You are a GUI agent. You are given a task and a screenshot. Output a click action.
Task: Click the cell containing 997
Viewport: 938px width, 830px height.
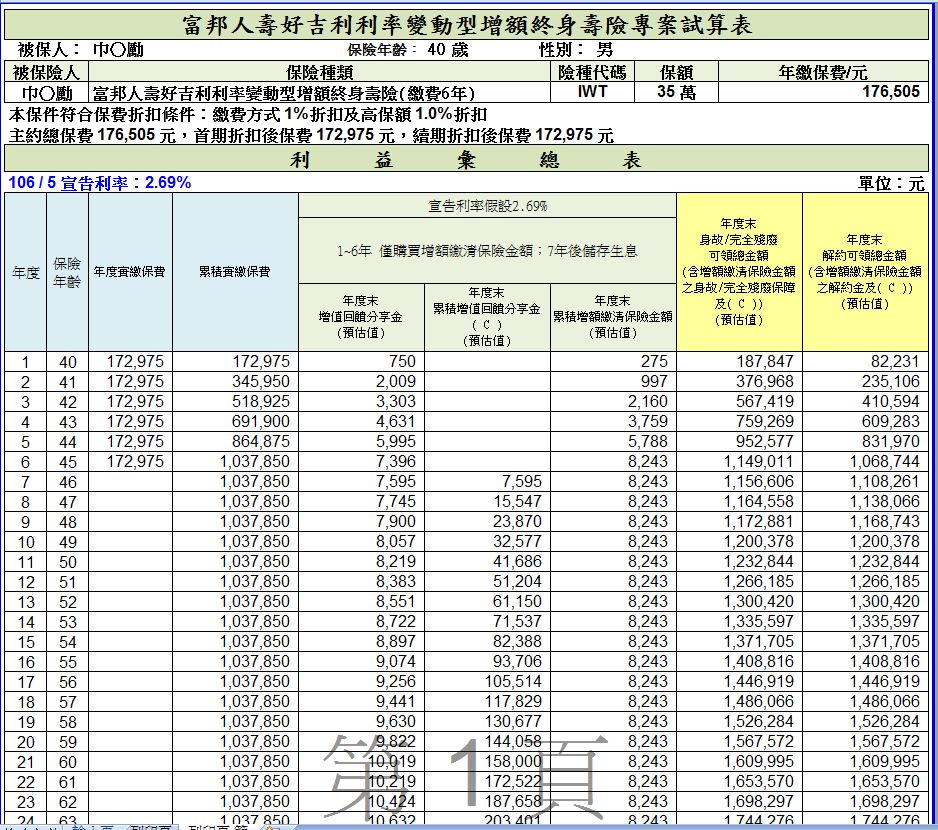click(613, 381)
